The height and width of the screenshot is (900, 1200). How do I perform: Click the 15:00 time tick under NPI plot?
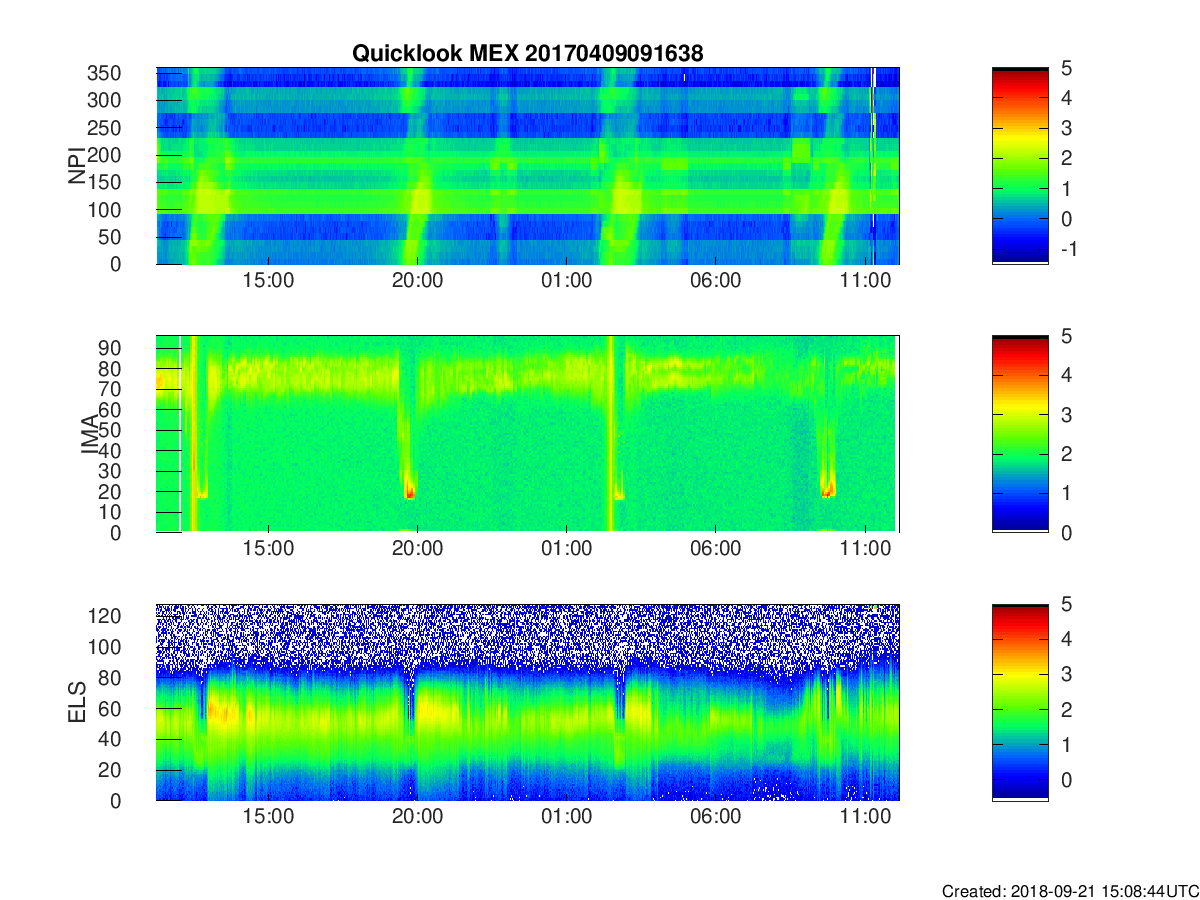coord(268,281)
